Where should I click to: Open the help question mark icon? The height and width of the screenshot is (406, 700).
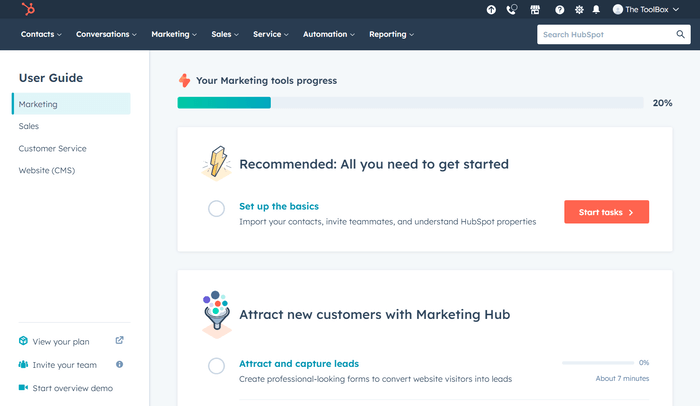coord(559,9)
